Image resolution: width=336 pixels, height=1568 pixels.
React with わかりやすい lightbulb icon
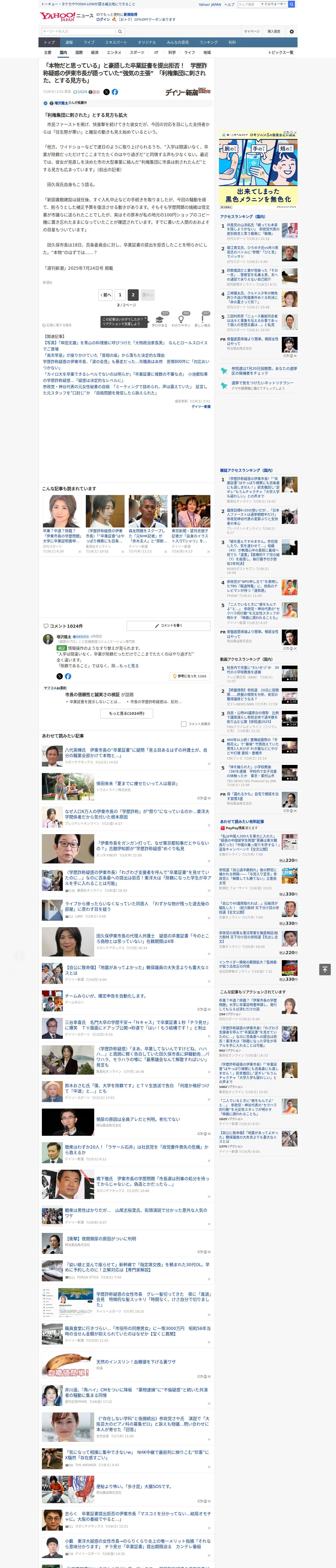181,320
